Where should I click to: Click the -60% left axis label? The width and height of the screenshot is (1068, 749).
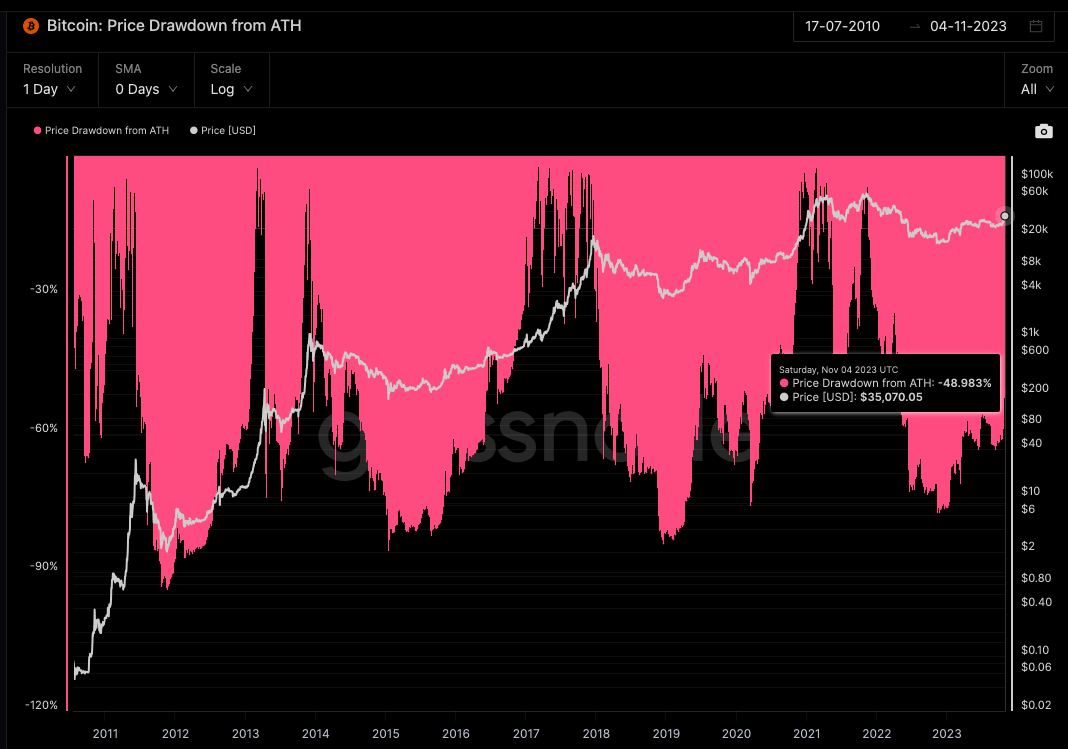click(44, 428)
